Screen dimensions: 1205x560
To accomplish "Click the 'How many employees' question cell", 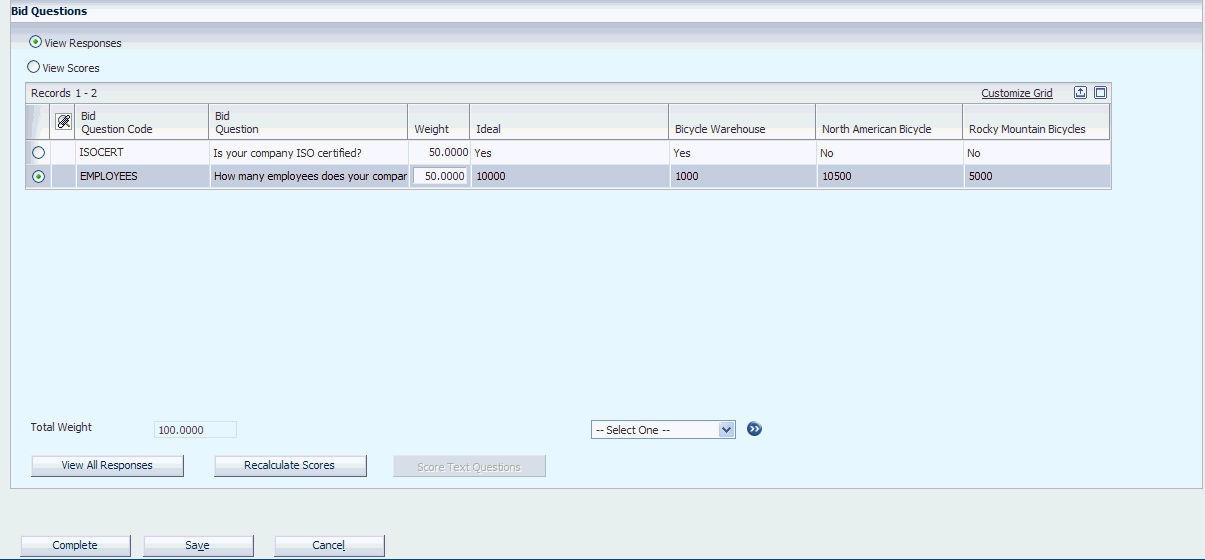I will click(x=308, y=176).
